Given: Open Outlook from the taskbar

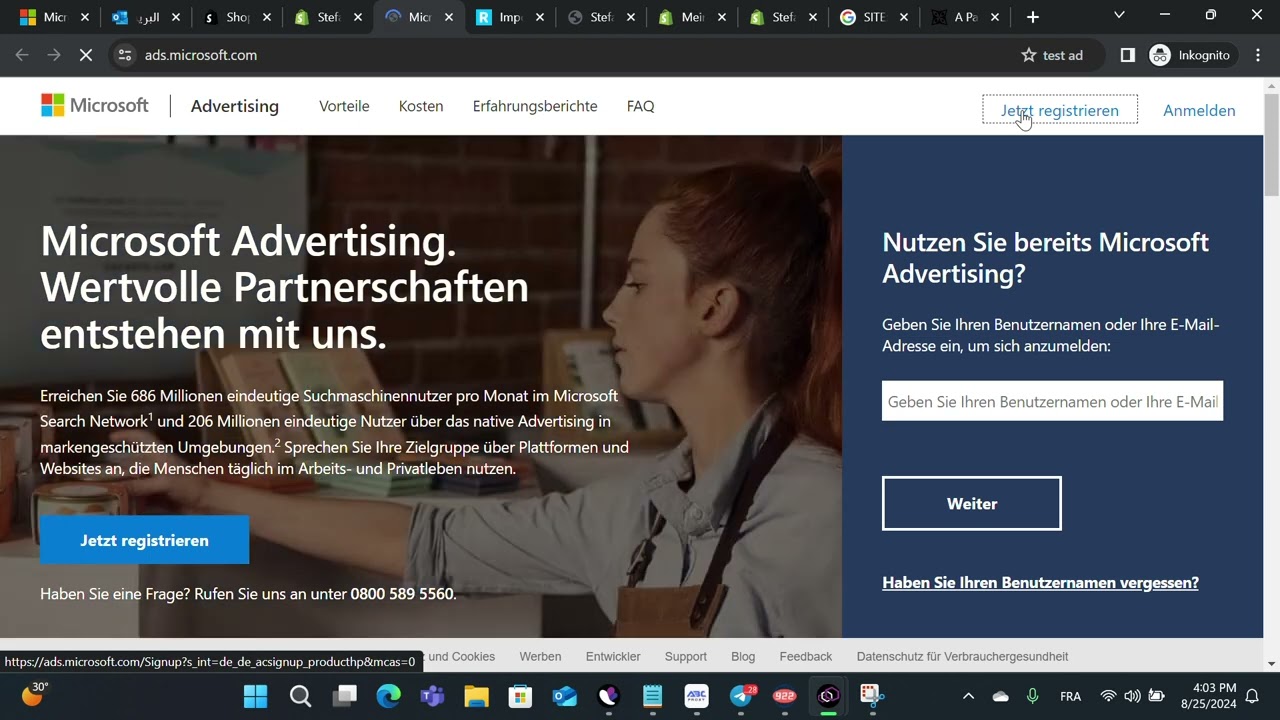Looking at the screenshot, I should pyautogui.click(x=564, y=696).
